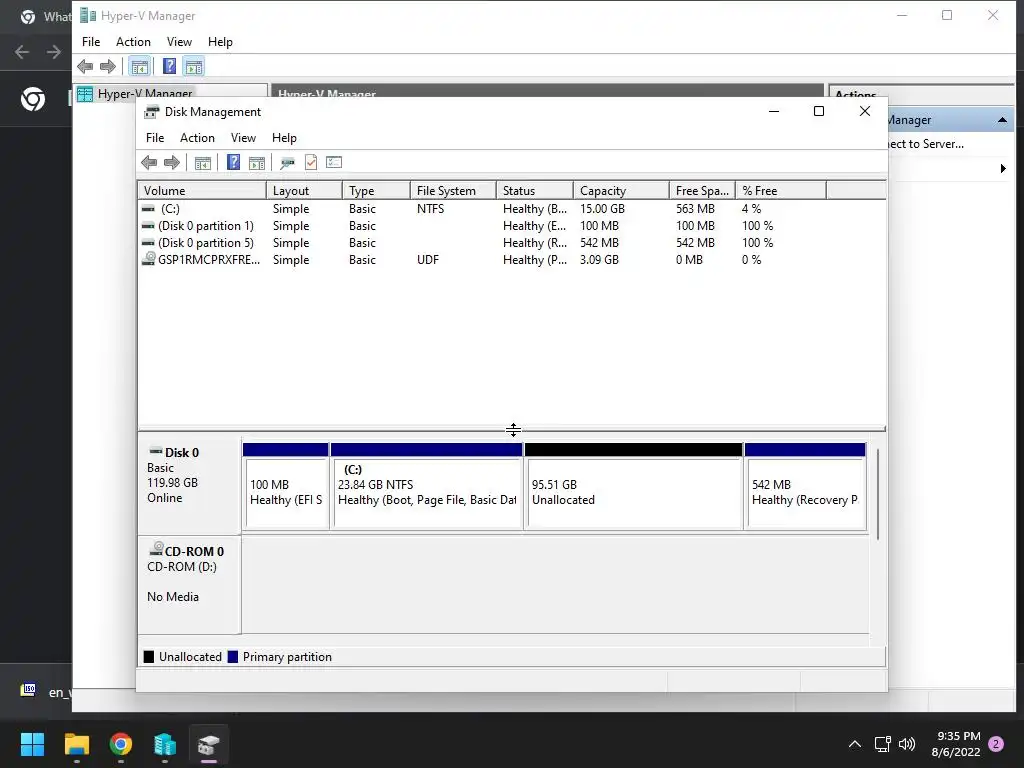1024x768 pixels.
Task: Click Back arrow in Hyper-V Manager toolbar
Action: click(x=85, y=66)
